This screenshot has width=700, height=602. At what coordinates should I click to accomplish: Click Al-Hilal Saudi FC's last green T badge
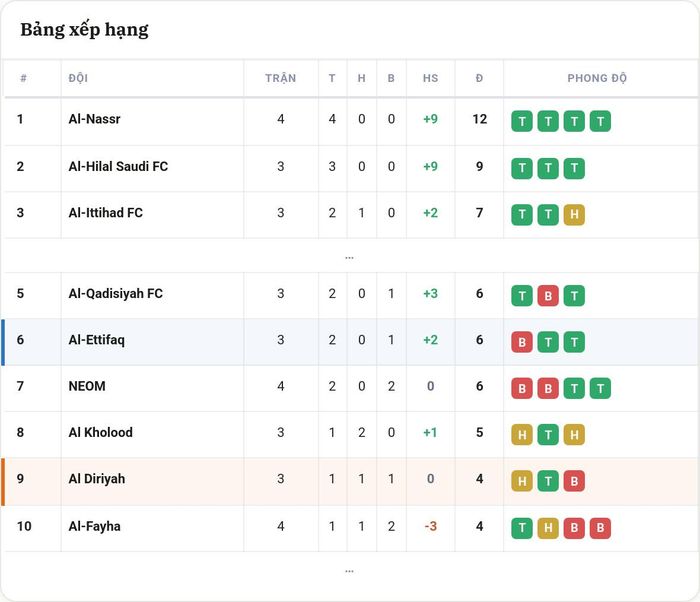tap(574, 168)
